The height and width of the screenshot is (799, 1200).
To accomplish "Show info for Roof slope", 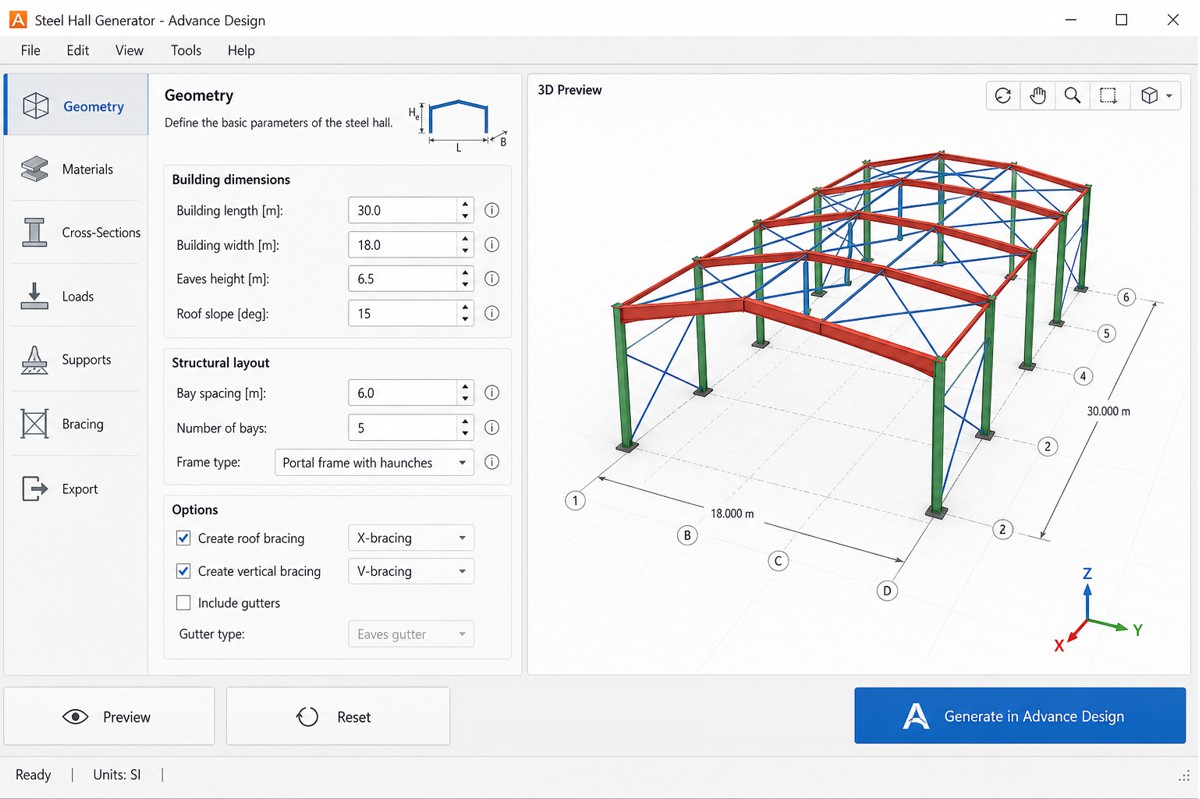I will (x=492, y=313).
